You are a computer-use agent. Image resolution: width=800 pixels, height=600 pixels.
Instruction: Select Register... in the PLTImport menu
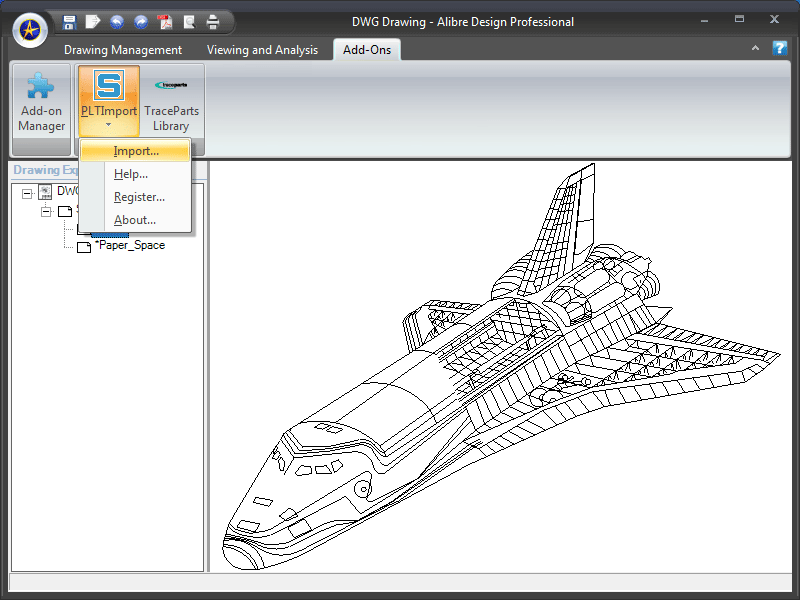tap(139, 197)
